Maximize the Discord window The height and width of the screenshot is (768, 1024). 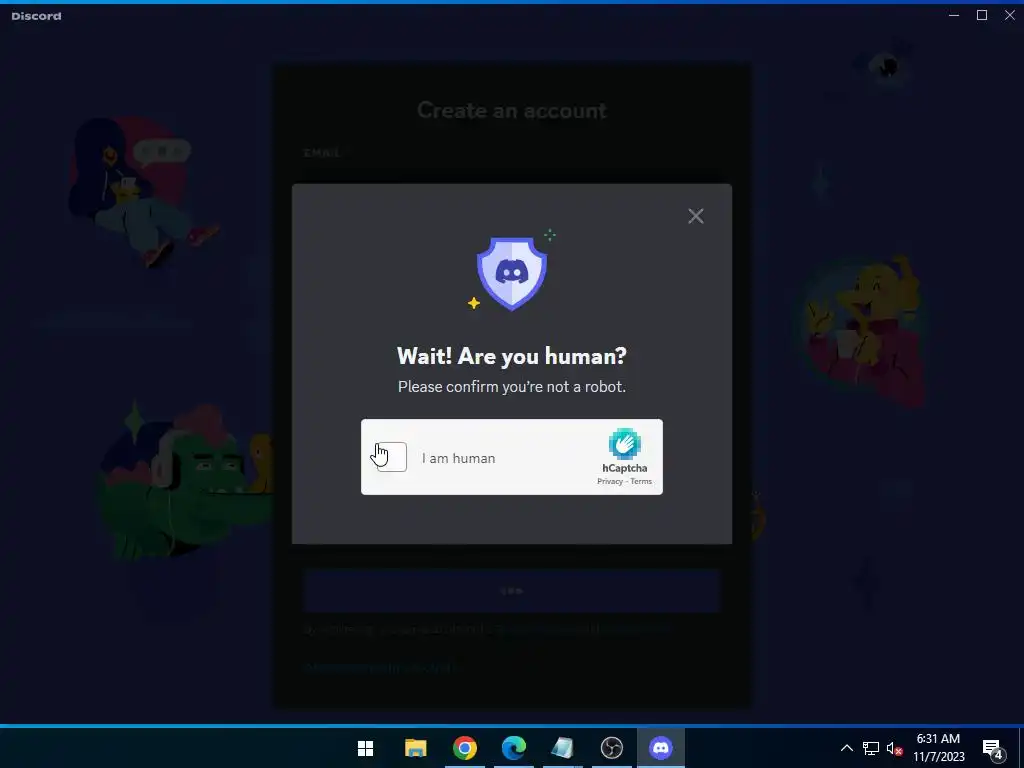(982, 15)
